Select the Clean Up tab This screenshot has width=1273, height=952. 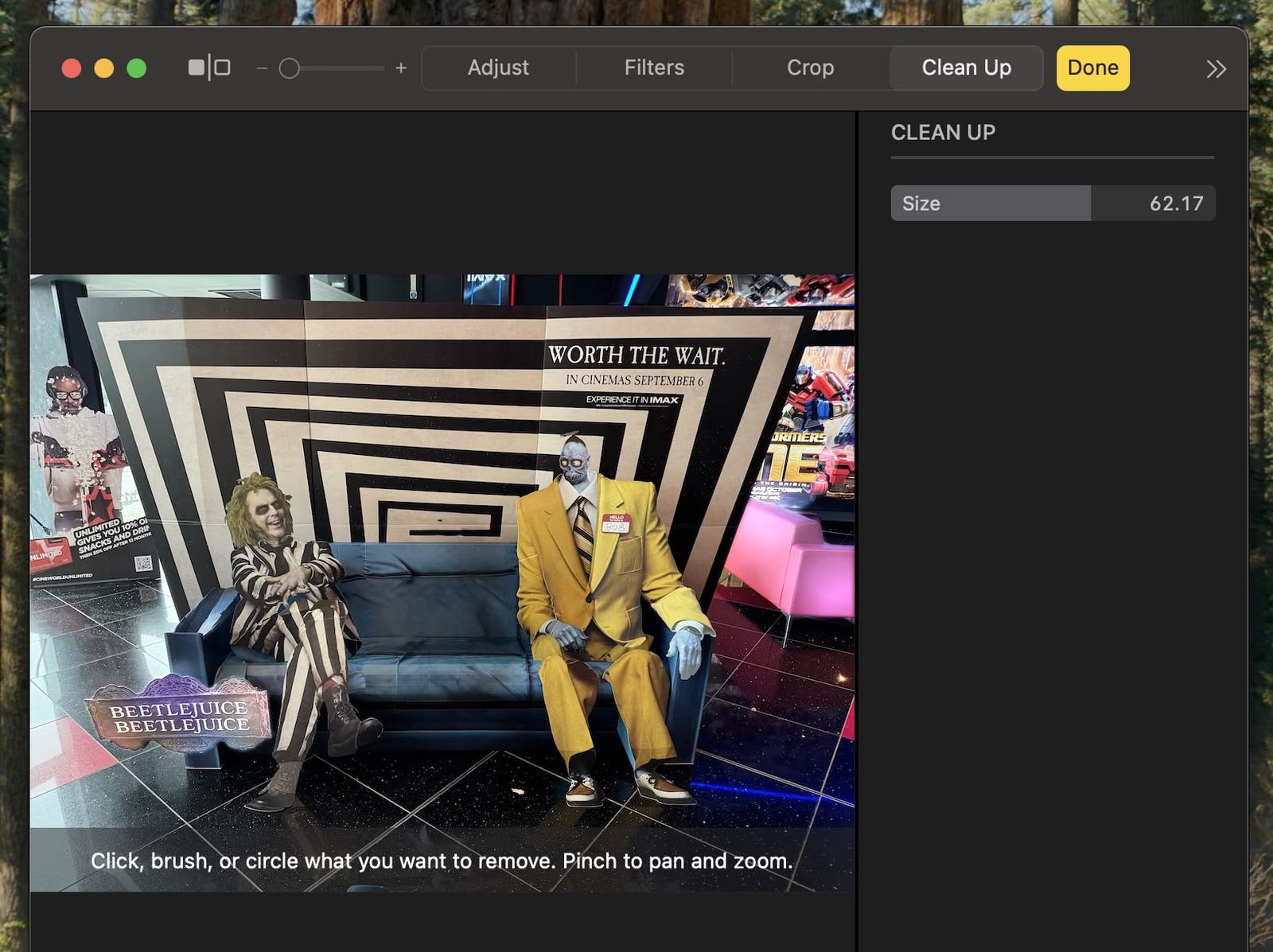[x=966, y=68]
